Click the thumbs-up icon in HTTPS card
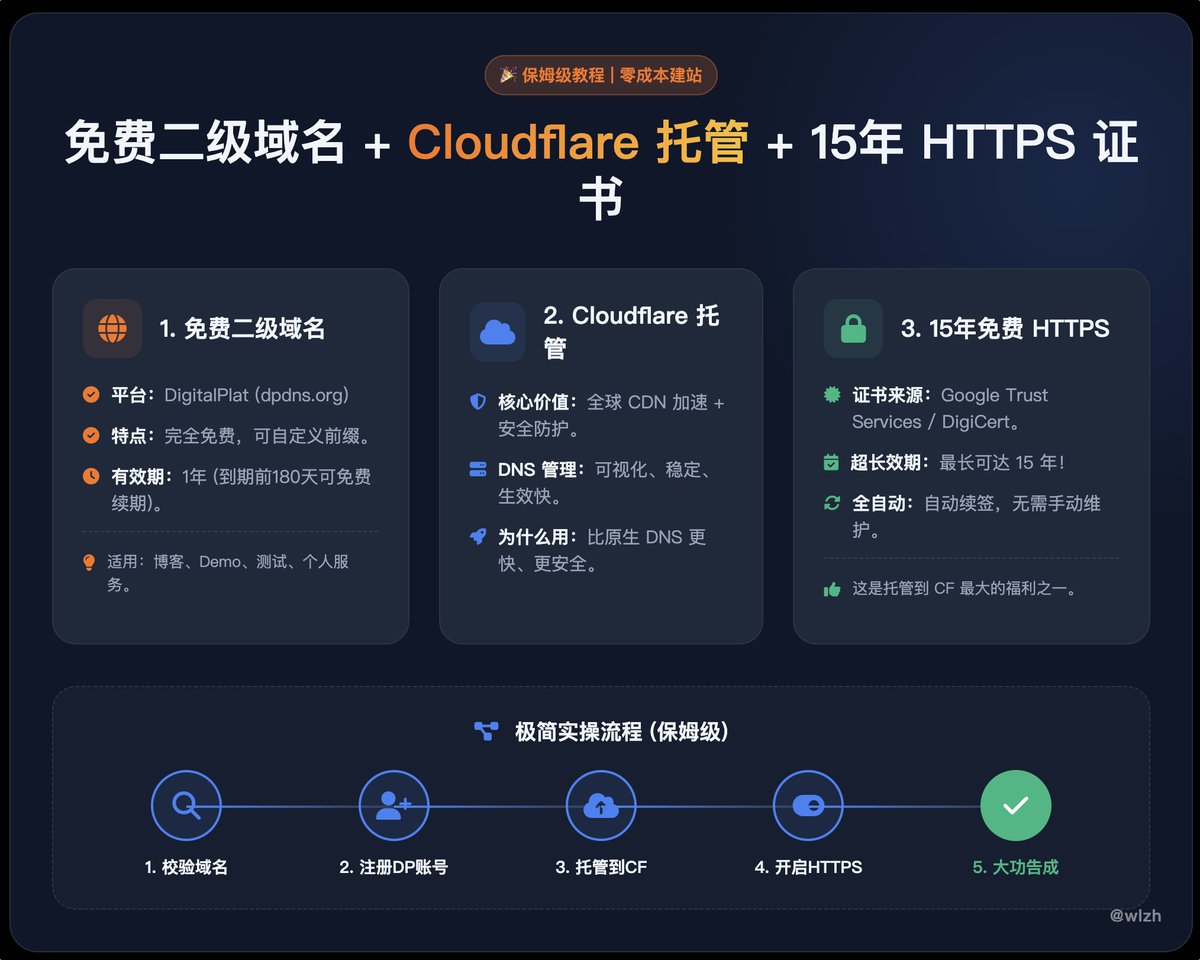Screen dimensions: 1200x960 click(x=831, y=590)
